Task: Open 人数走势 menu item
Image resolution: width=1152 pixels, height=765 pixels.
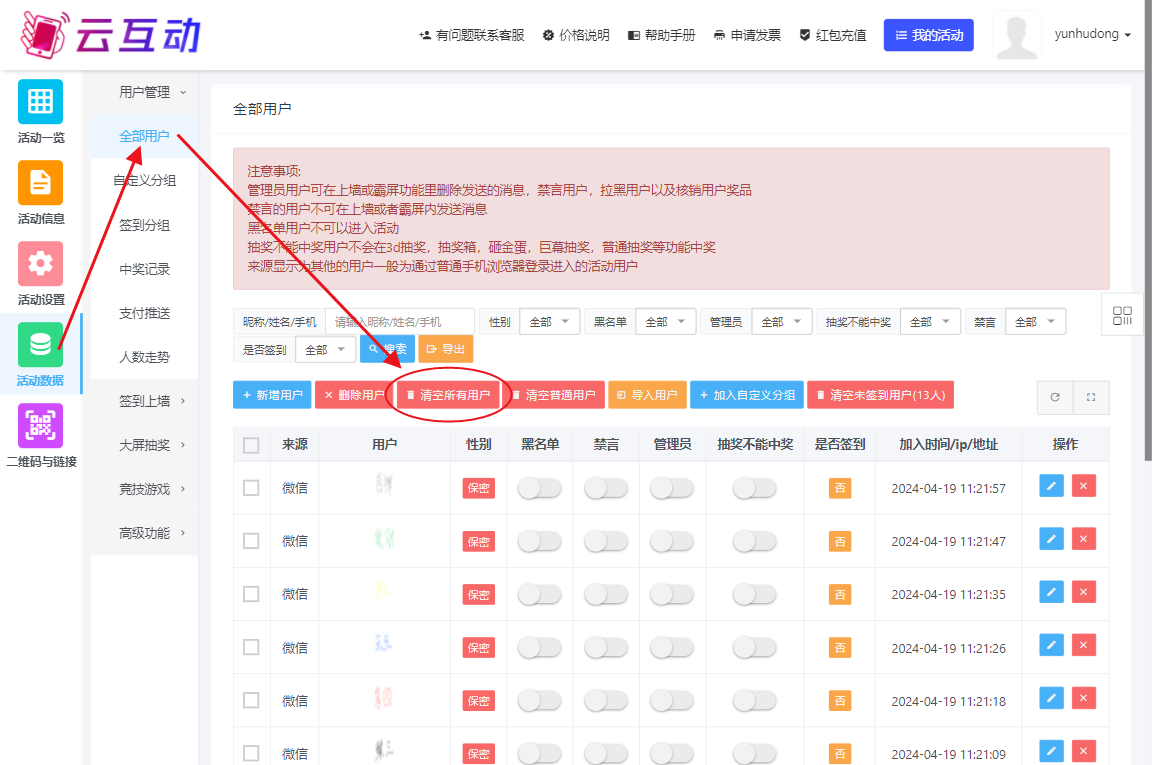Action: pos(145,357)
